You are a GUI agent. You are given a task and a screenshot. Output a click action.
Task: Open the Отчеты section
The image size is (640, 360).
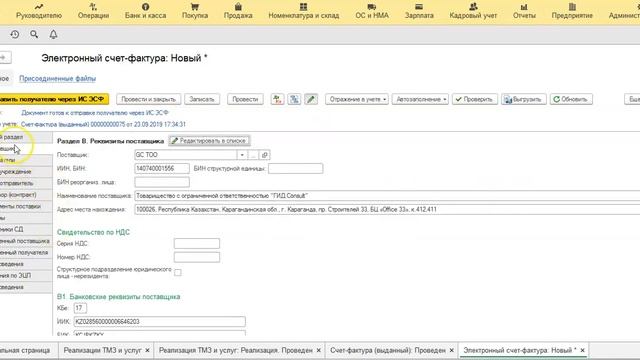[524, 11]
